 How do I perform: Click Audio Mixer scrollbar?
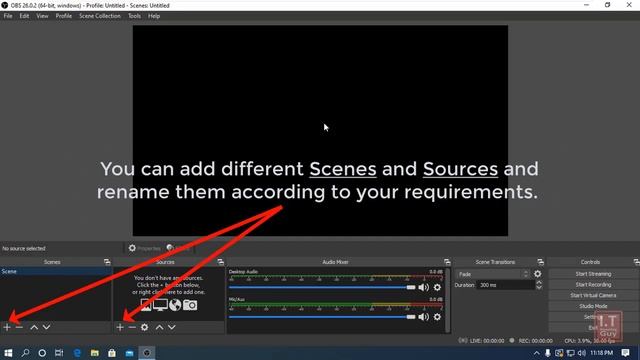click(448, 300)
